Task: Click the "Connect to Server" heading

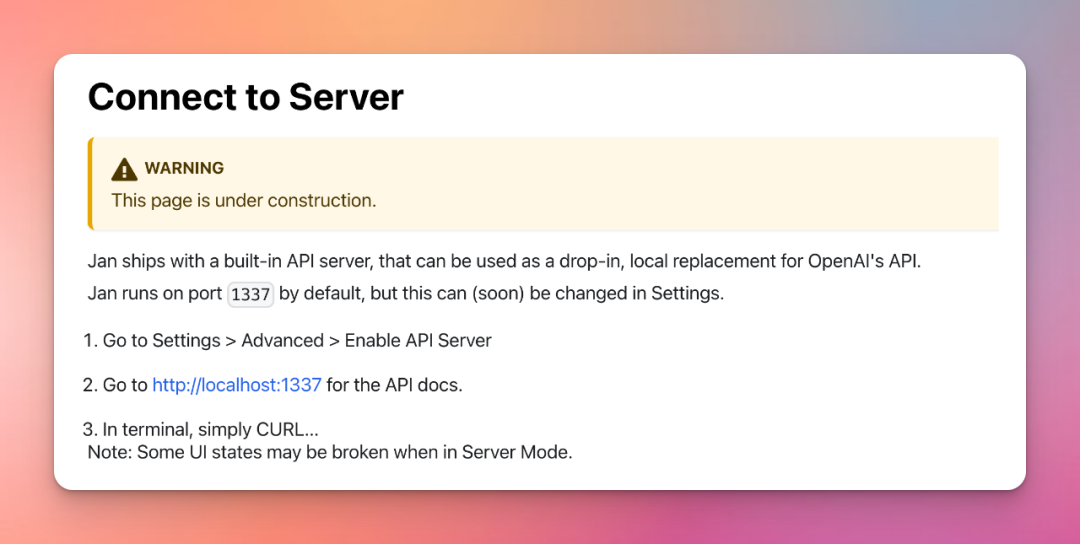Action: 246,97
